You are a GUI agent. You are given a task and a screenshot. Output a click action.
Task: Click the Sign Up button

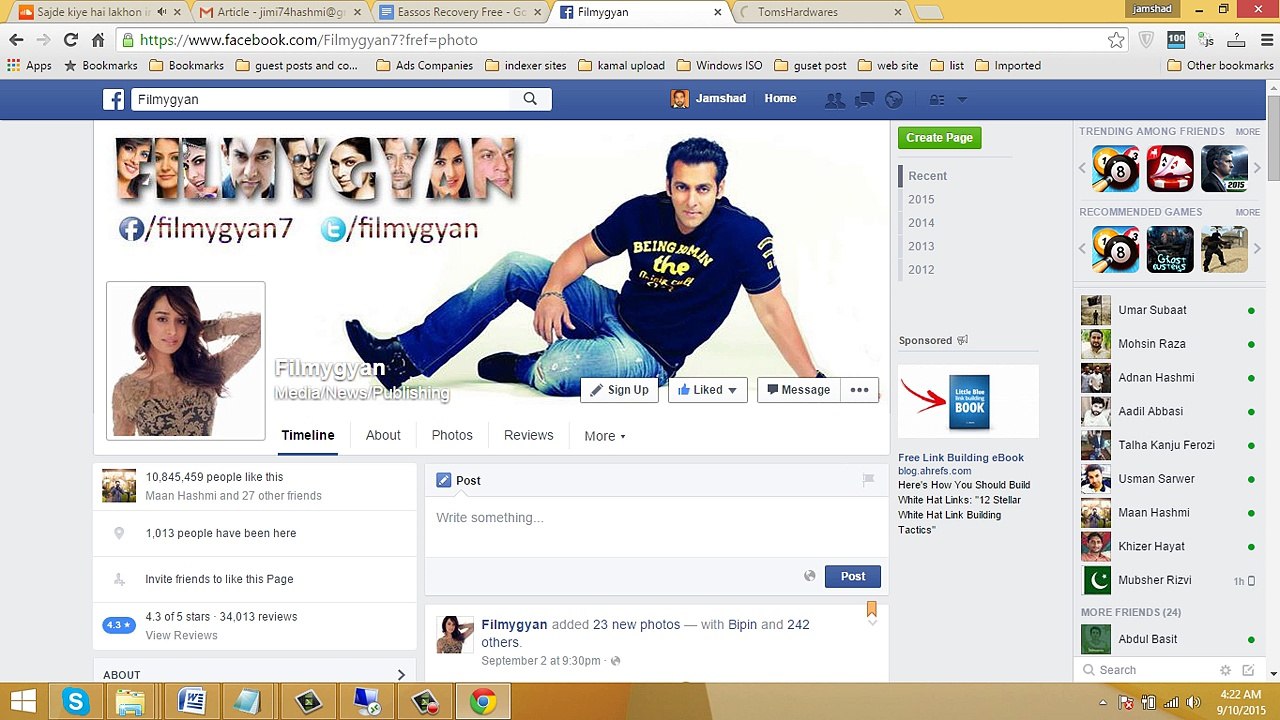619,390
